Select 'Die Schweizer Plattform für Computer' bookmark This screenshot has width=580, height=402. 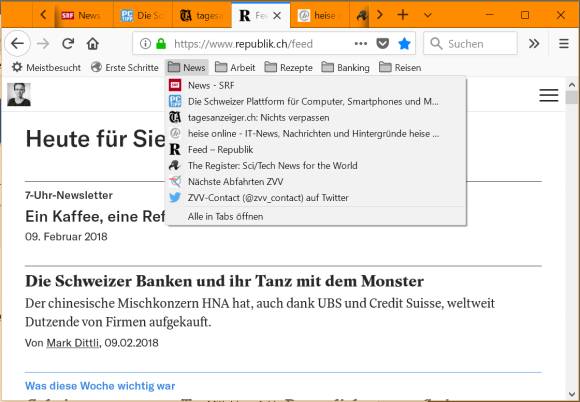(316, 101)
